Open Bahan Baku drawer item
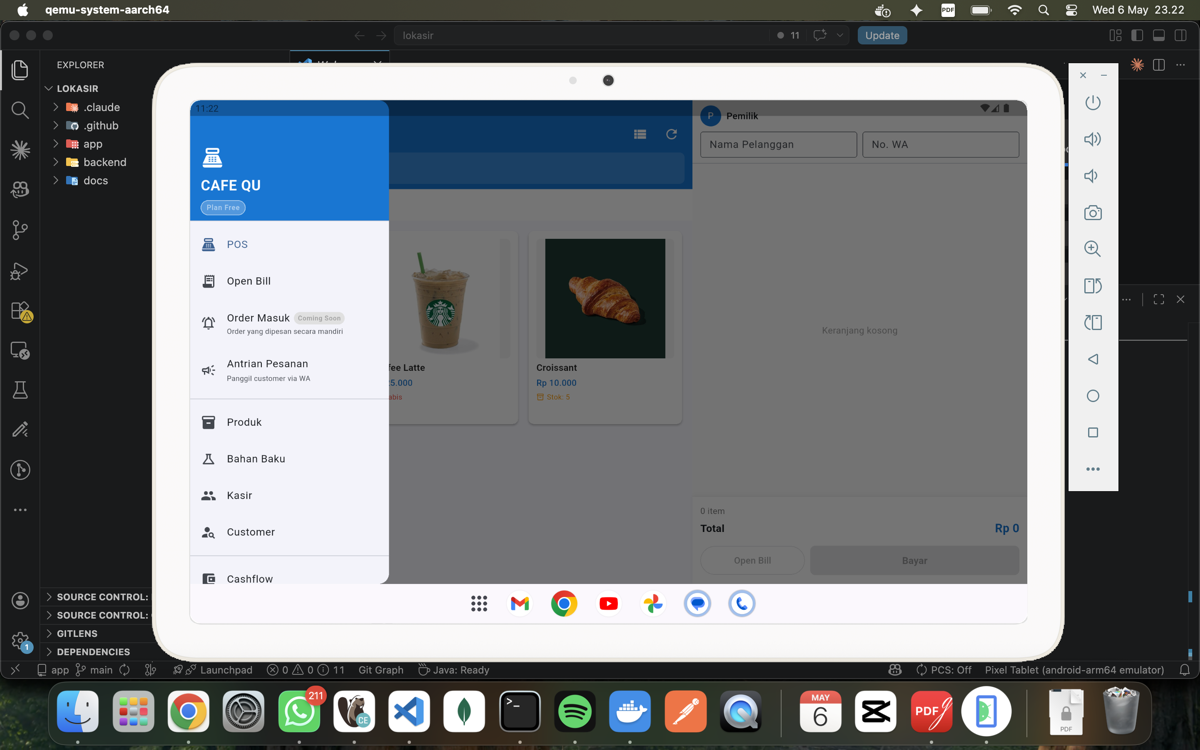The height and width of the screenshot is (750, 1200). pyautogui.click(x=289, y=459)
